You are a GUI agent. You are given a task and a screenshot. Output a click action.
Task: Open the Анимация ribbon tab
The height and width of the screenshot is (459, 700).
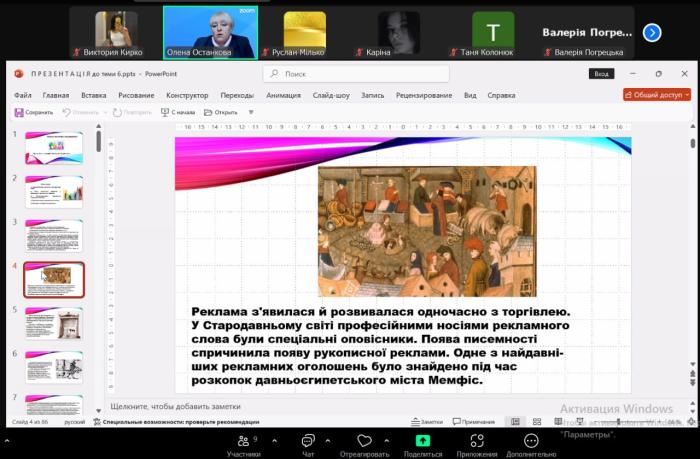[x=283, y=95]
